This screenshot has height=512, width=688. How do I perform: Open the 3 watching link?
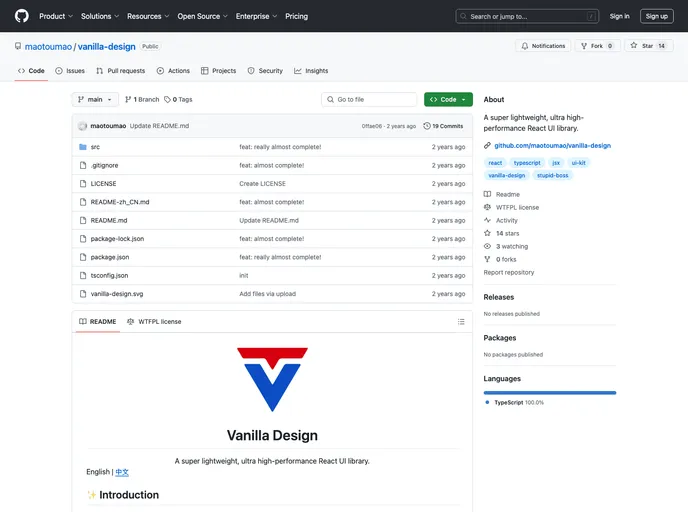coord(506,247)
